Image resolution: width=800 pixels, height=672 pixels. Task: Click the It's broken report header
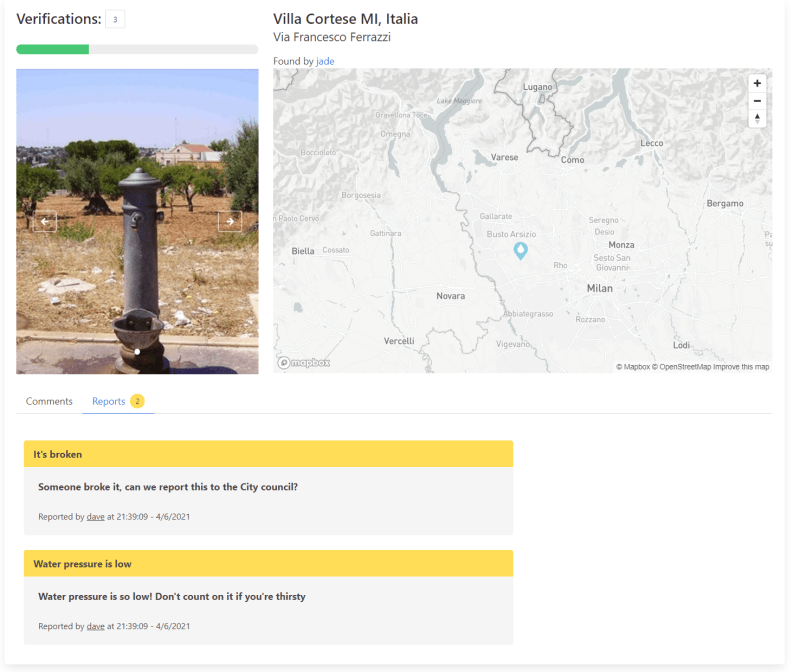(268, 454)
